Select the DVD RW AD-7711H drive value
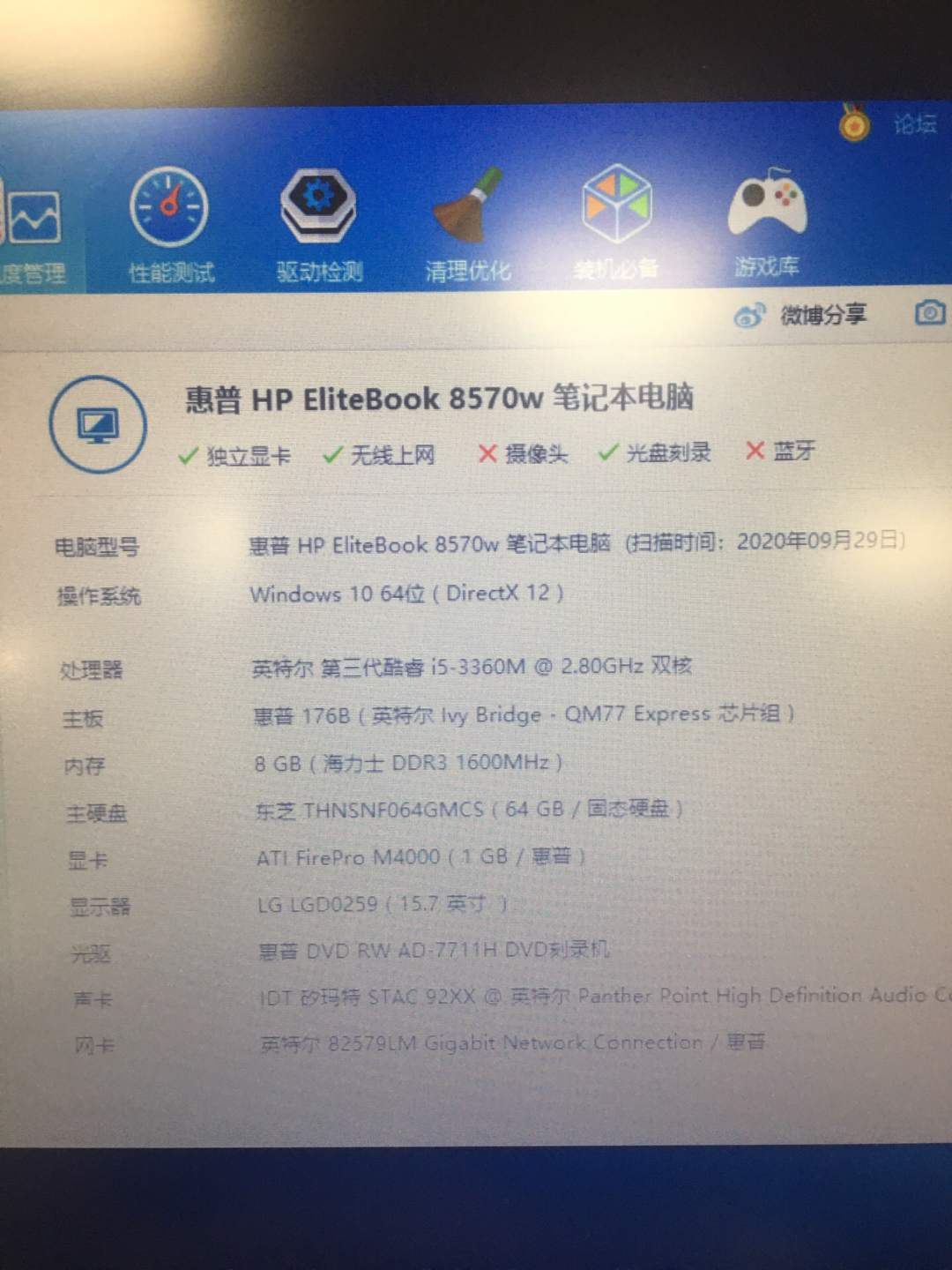This screenshot has height=1270, width=952. point(434,951)
